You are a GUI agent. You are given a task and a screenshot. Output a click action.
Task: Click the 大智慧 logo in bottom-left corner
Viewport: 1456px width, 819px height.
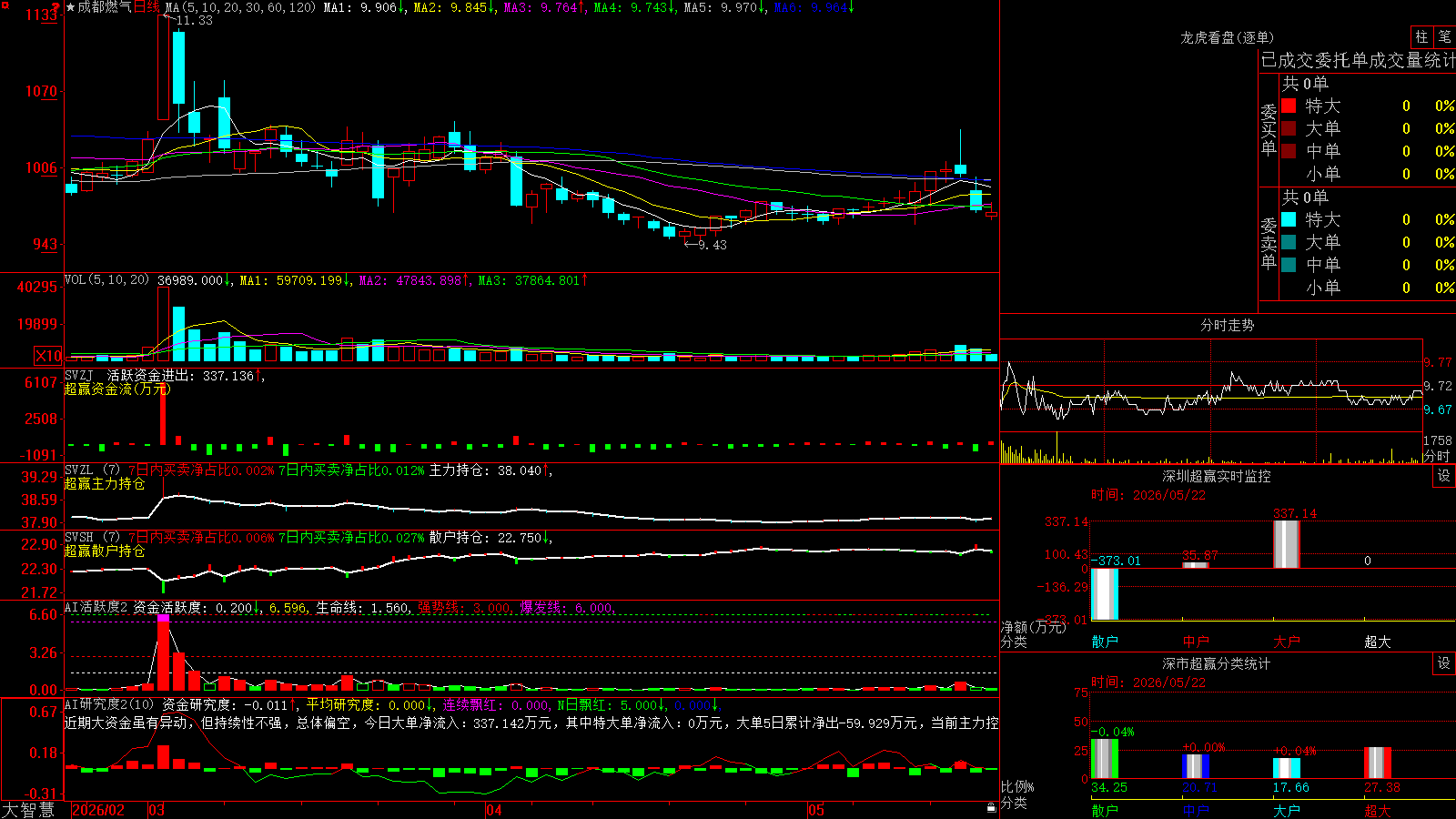(x=28, y=809)
